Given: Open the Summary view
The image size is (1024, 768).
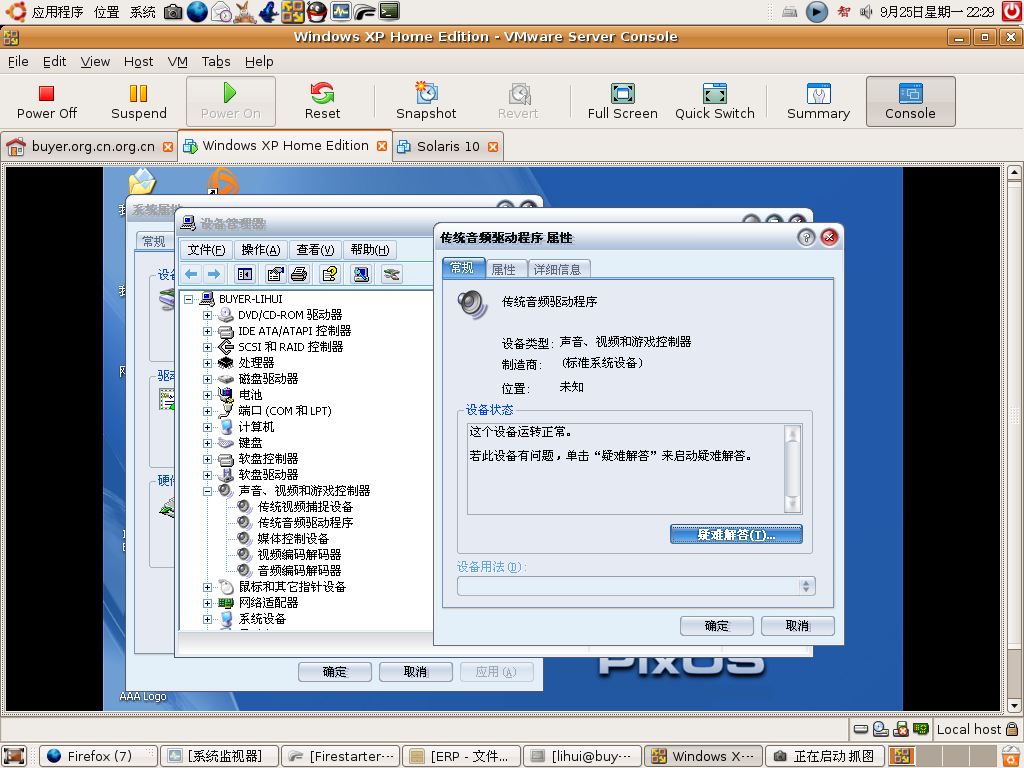Looking at the screenshot, I should click(x=818, y=102).
